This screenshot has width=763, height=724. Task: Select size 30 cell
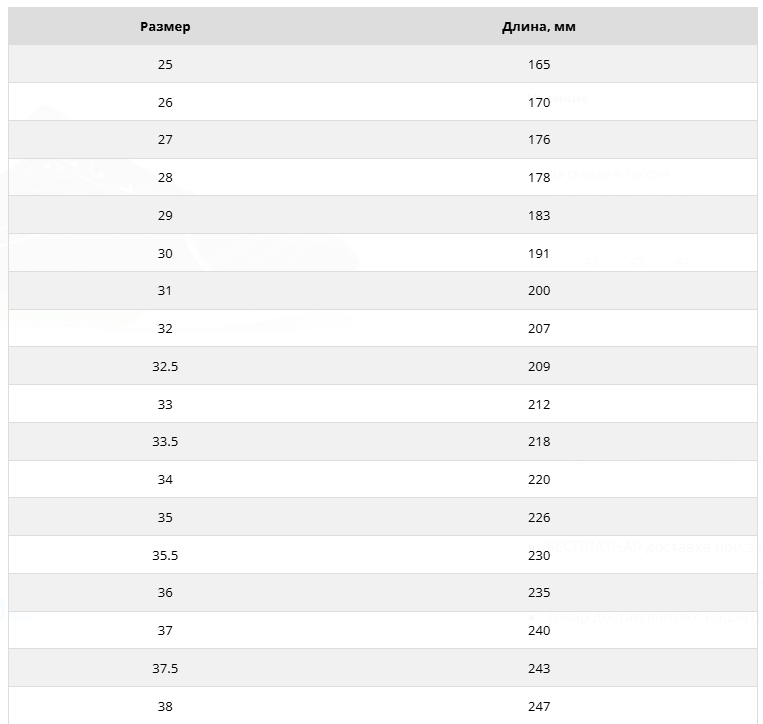[165, 254]
